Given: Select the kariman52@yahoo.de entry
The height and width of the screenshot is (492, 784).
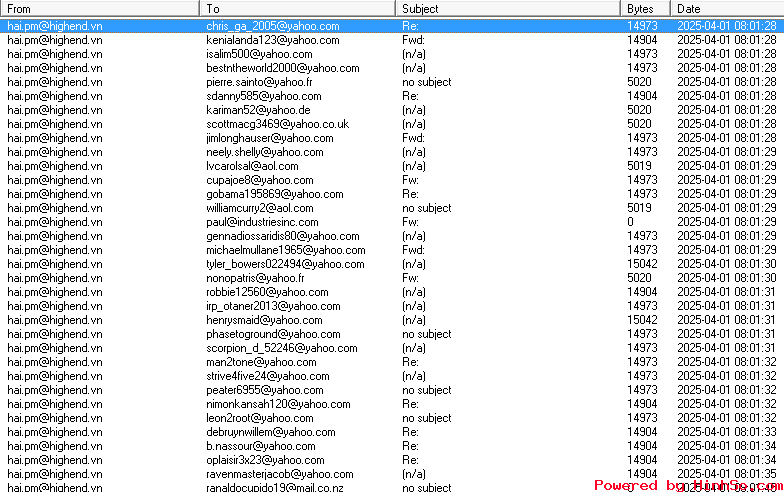Looking at the screenshot, I should [x=392, y=110].
